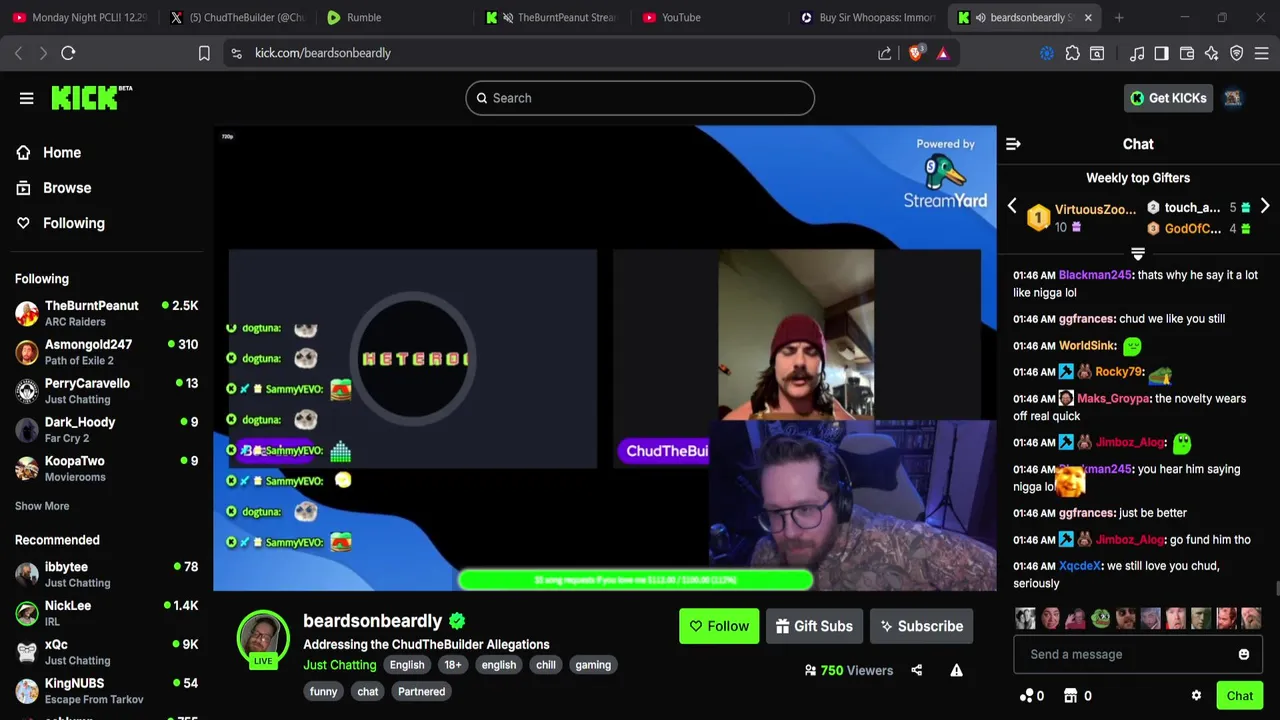Open ibbytee recommended channel

pos(106,574)
